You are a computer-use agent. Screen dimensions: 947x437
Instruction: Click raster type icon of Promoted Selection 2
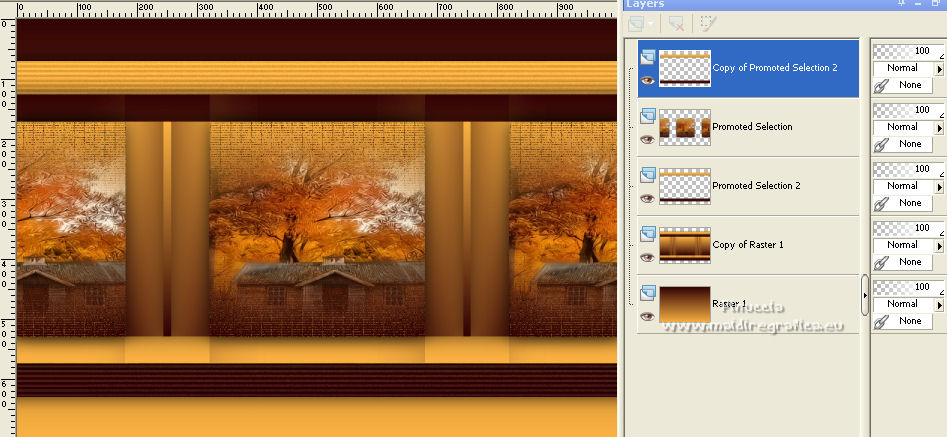647,175
